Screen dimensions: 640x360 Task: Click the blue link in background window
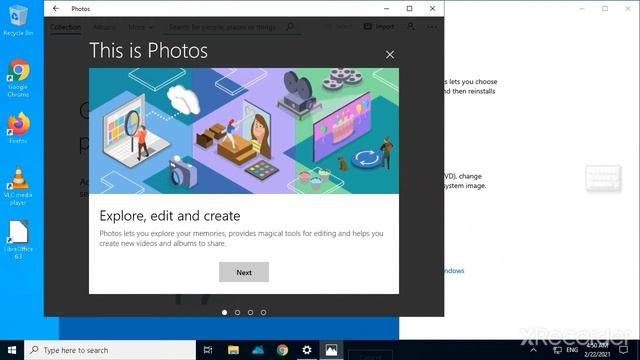click(x=454, y=271)
